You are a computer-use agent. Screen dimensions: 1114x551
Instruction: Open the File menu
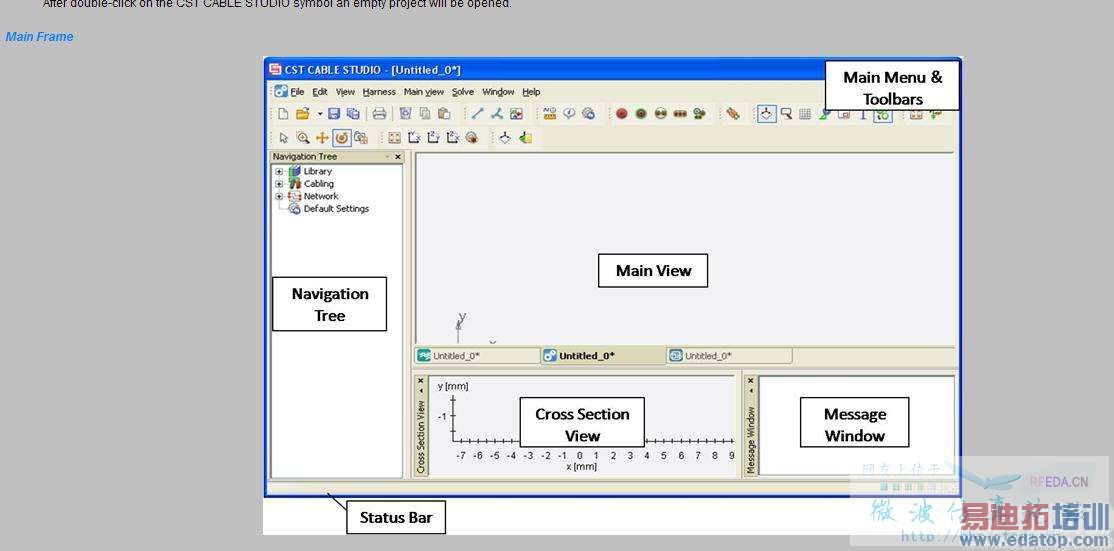[297, 92]
